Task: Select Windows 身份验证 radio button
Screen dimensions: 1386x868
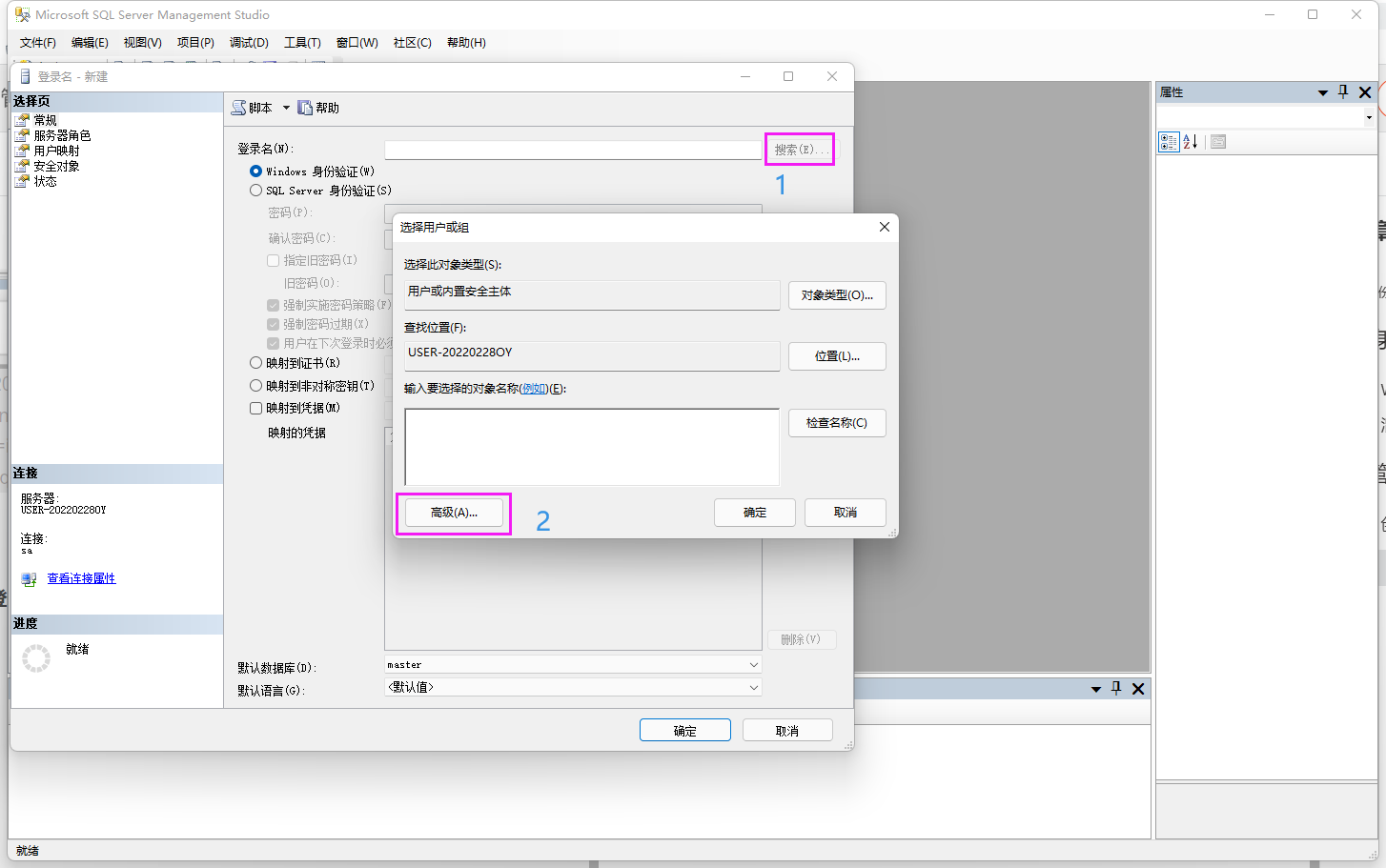Action: (255, 172)
